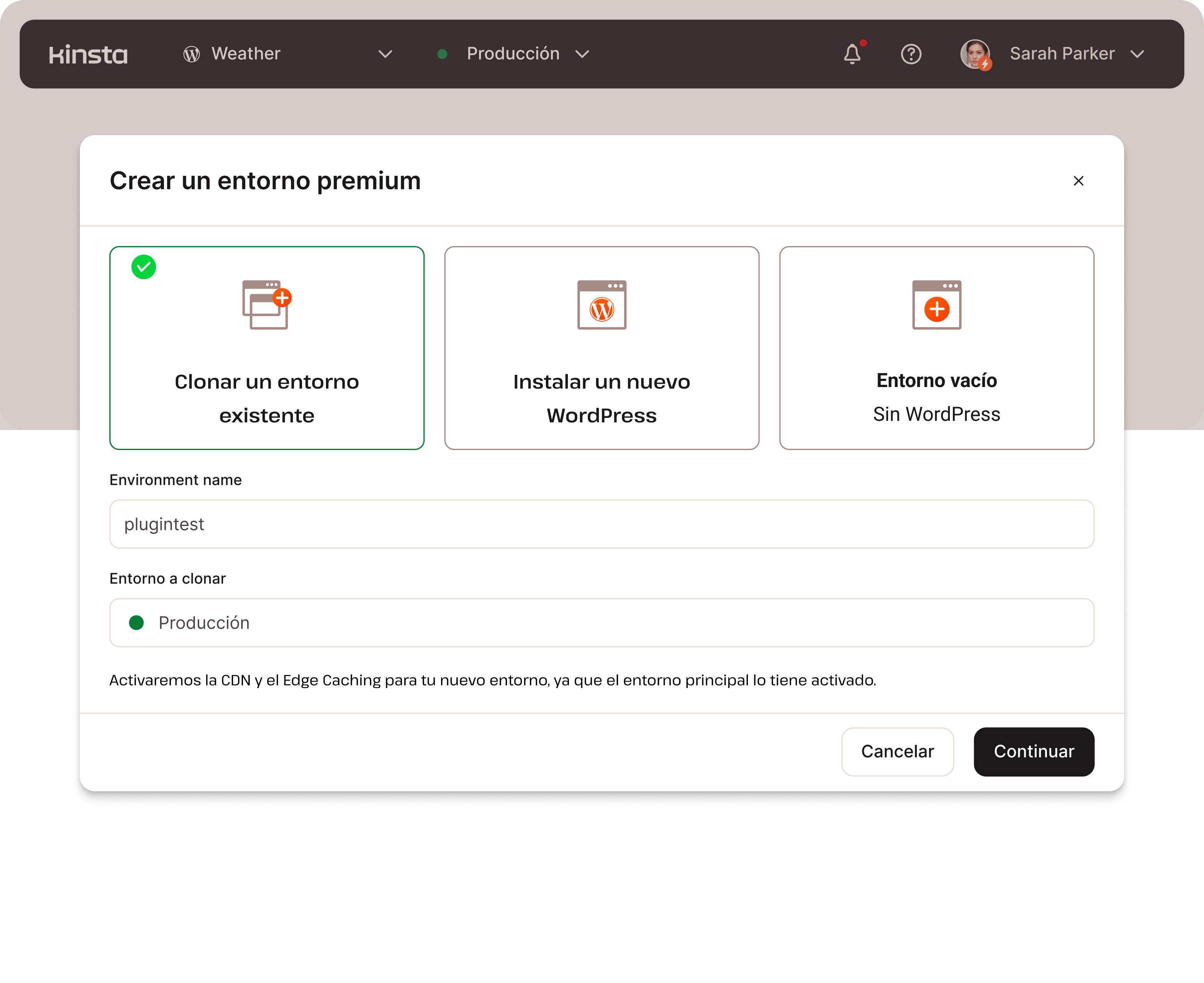This screenshot has width=1204, height=983.
Task: Click the Kinsta logo
Action: (x=88, y=55)
